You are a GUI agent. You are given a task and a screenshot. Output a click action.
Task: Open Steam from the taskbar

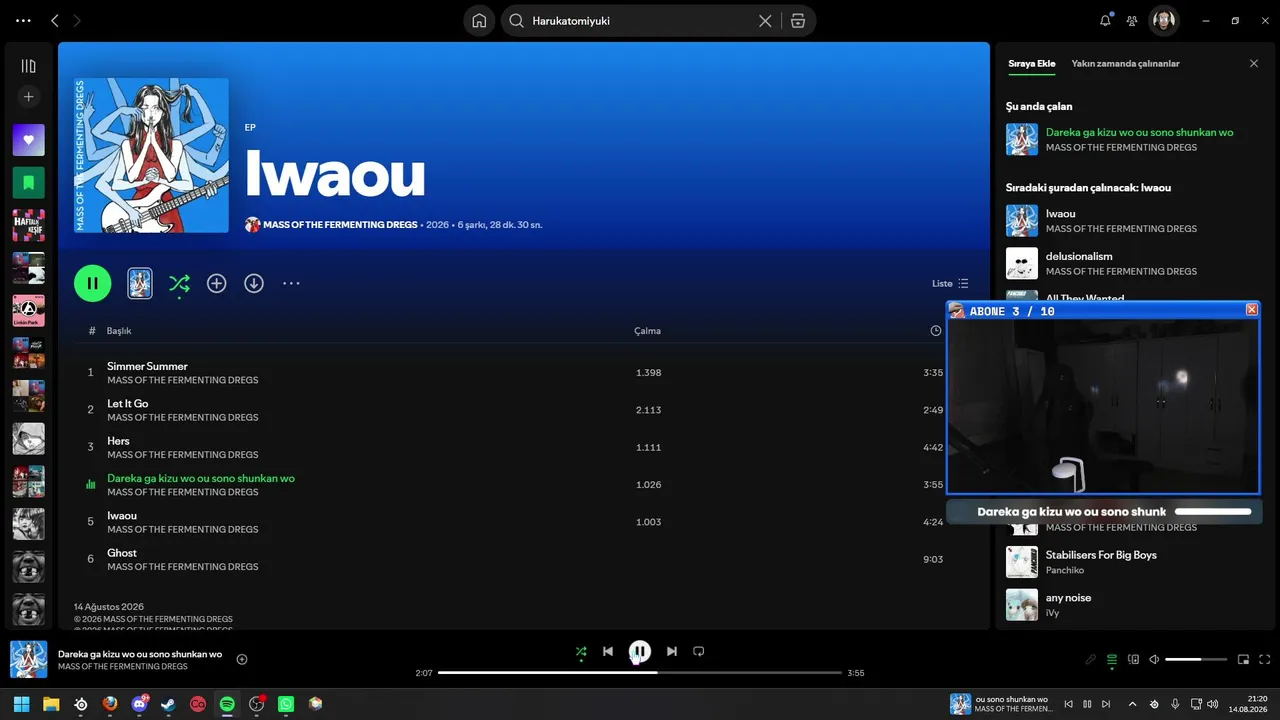point(168,704)
